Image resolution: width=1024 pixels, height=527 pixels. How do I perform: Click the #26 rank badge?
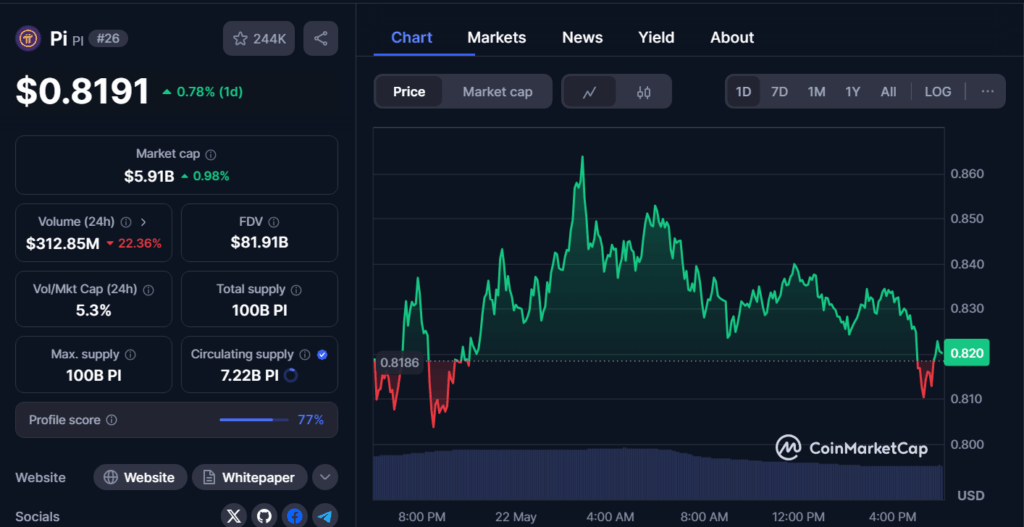[108, 39]
